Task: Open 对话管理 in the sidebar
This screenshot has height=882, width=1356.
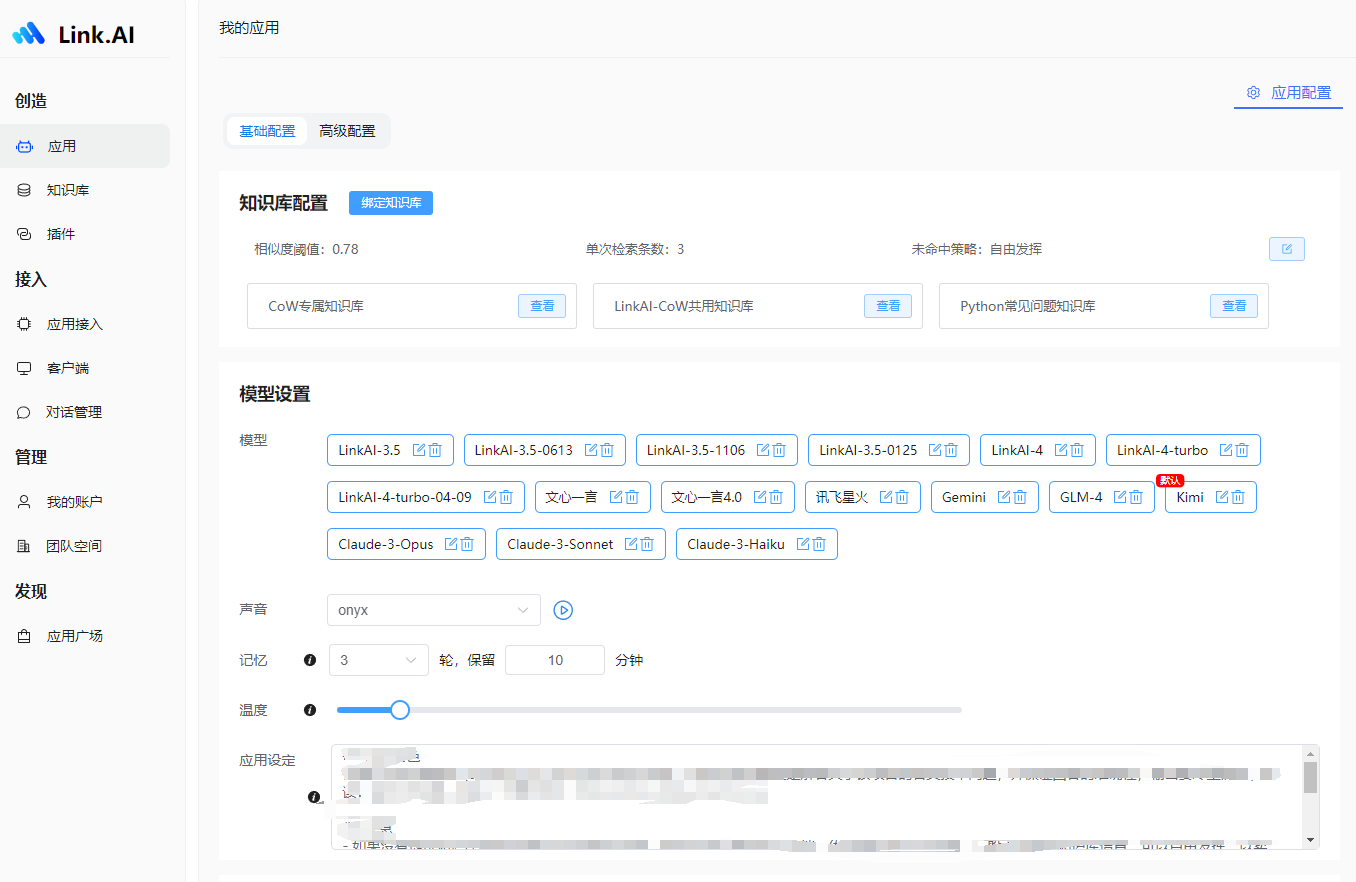Action: point(85,412)
